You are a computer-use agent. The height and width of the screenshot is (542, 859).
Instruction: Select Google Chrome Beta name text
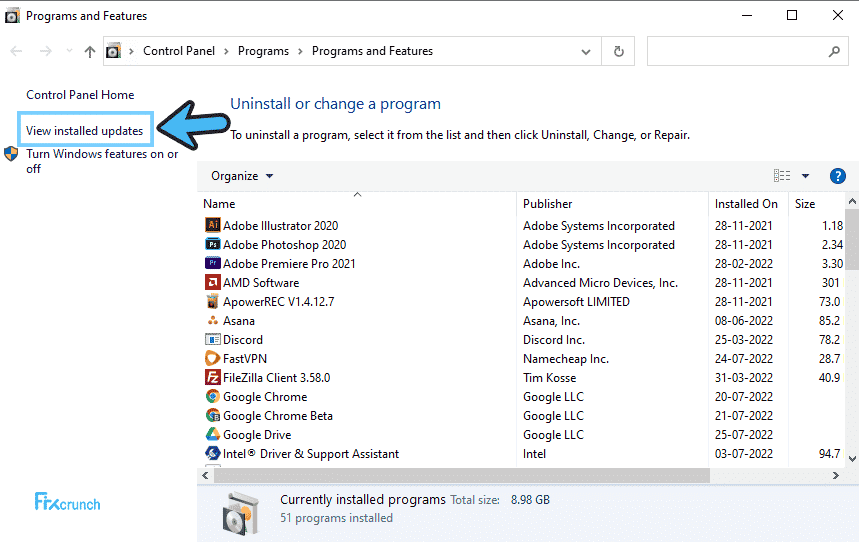pos(278,416)
